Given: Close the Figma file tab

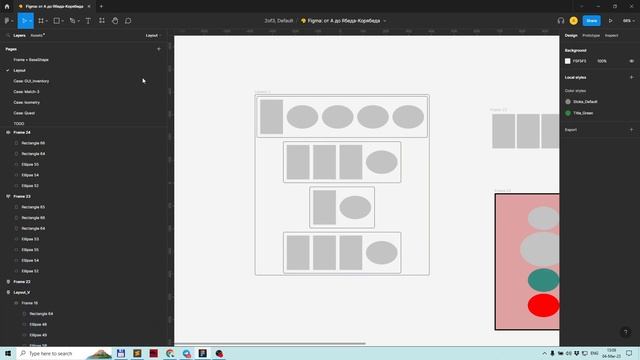Looking at the screenshot, I should pos(89,7).
